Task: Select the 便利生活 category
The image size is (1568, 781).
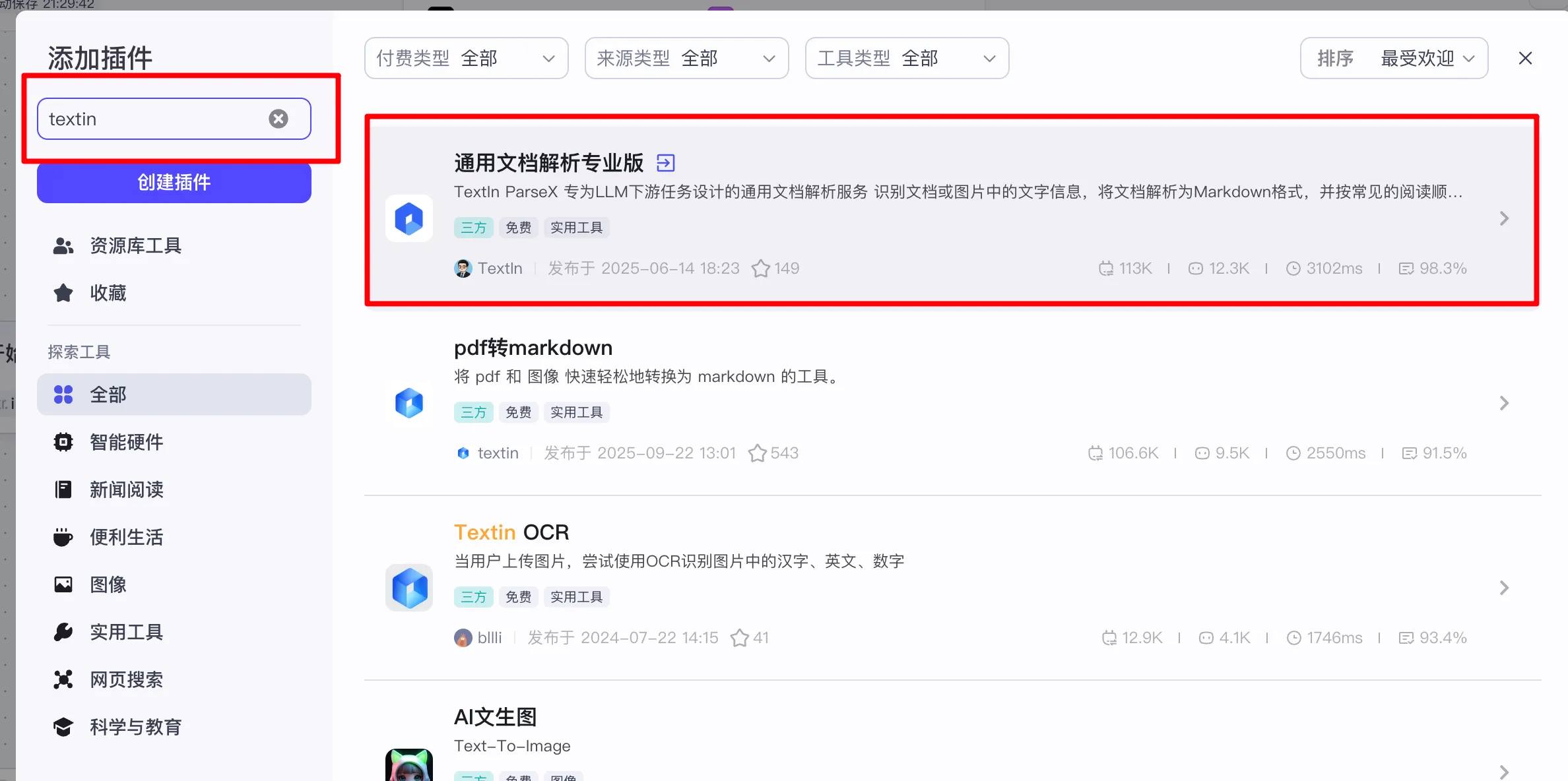Action: tap(174, 537)
